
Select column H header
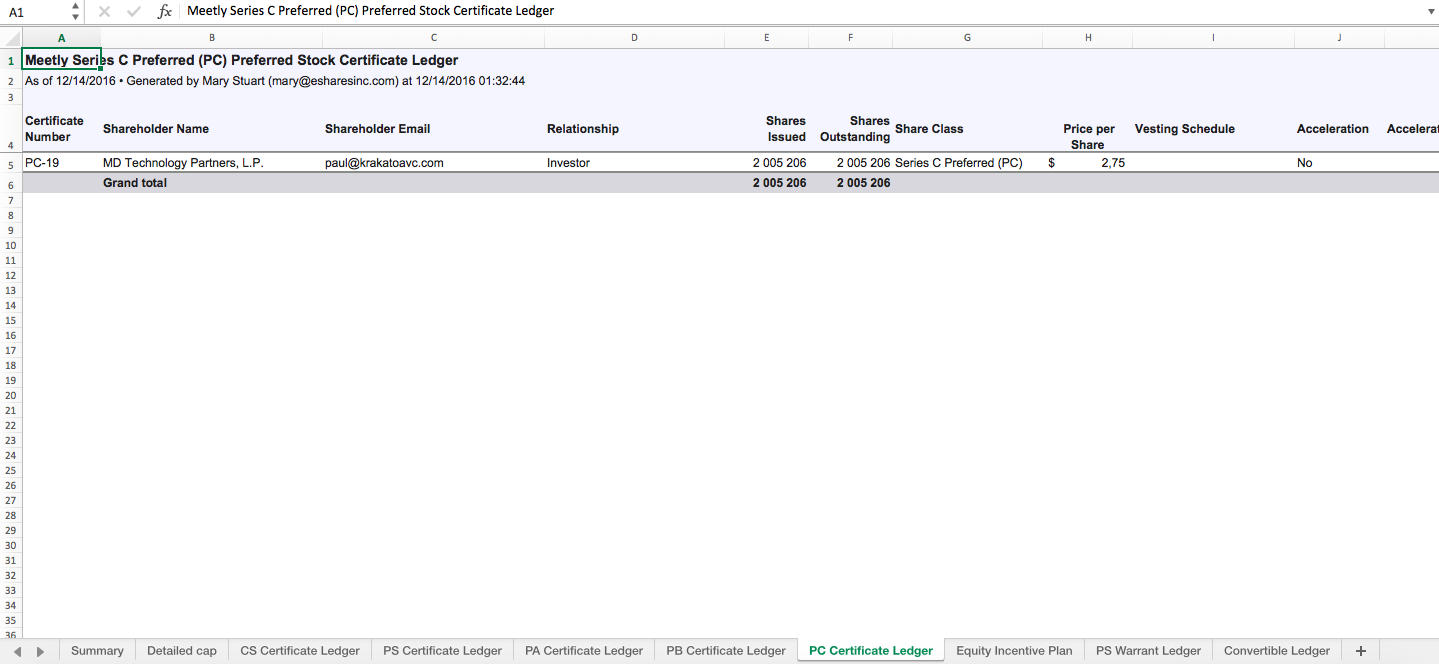[1088, 38]
